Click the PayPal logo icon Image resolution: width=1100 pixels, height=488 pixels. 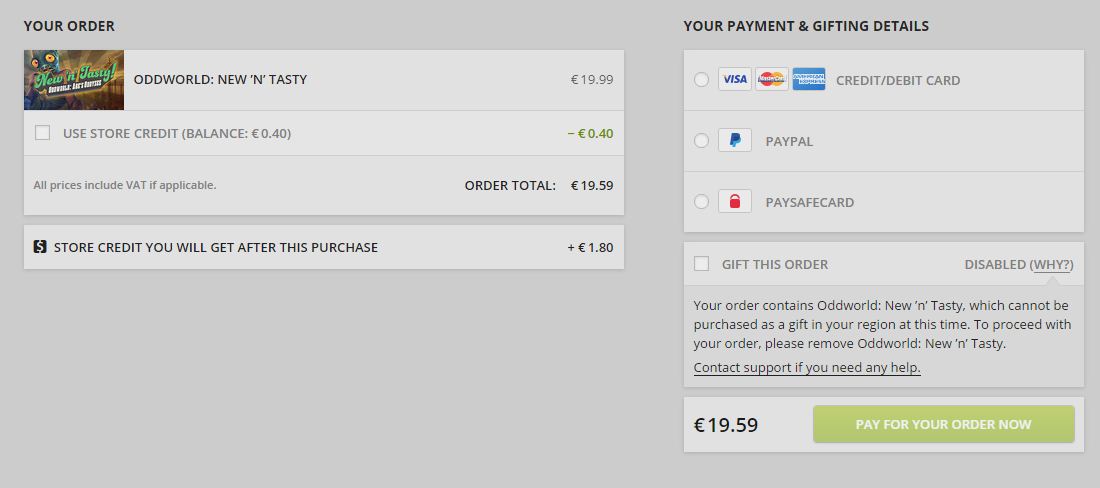[735, 140]
